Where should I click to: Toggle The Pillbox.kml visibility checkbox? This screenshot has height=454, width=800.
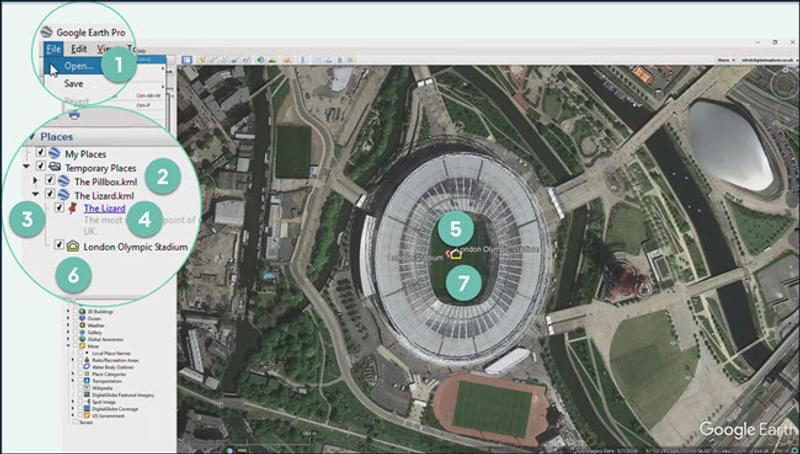click(50, 181)
